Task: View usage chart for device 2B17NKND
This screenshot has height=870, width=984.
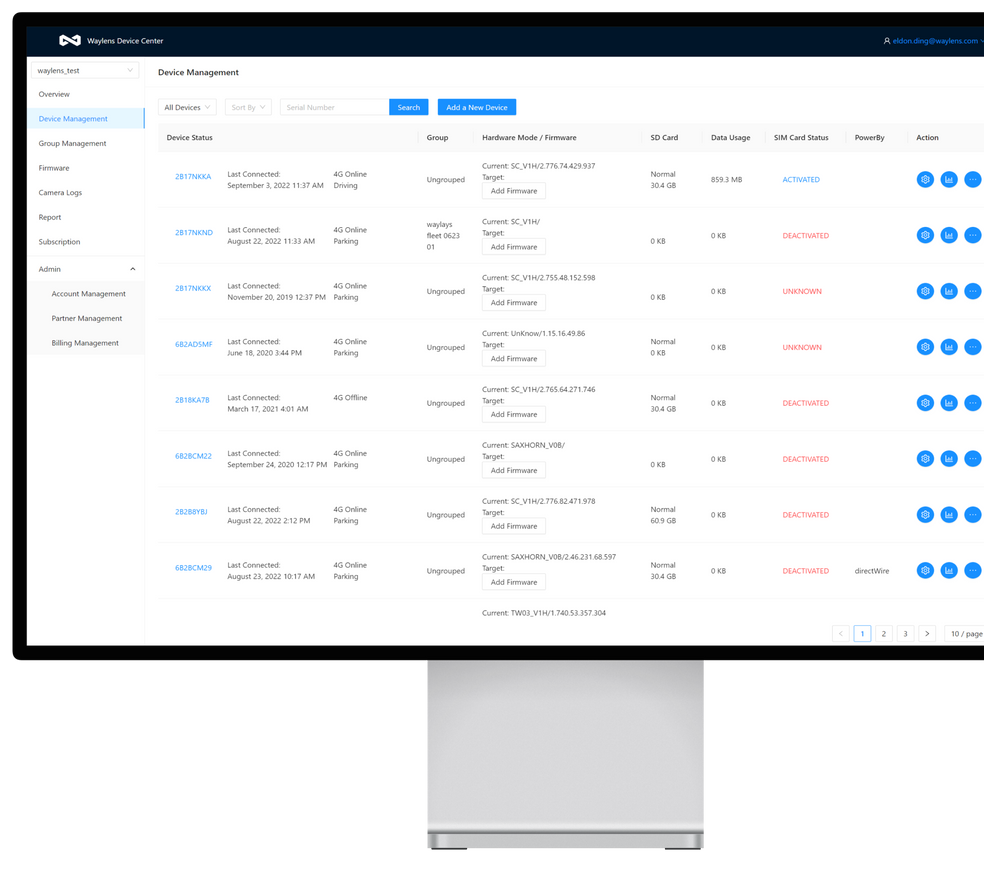Action: pyautogui.click(x=949, y=235)
